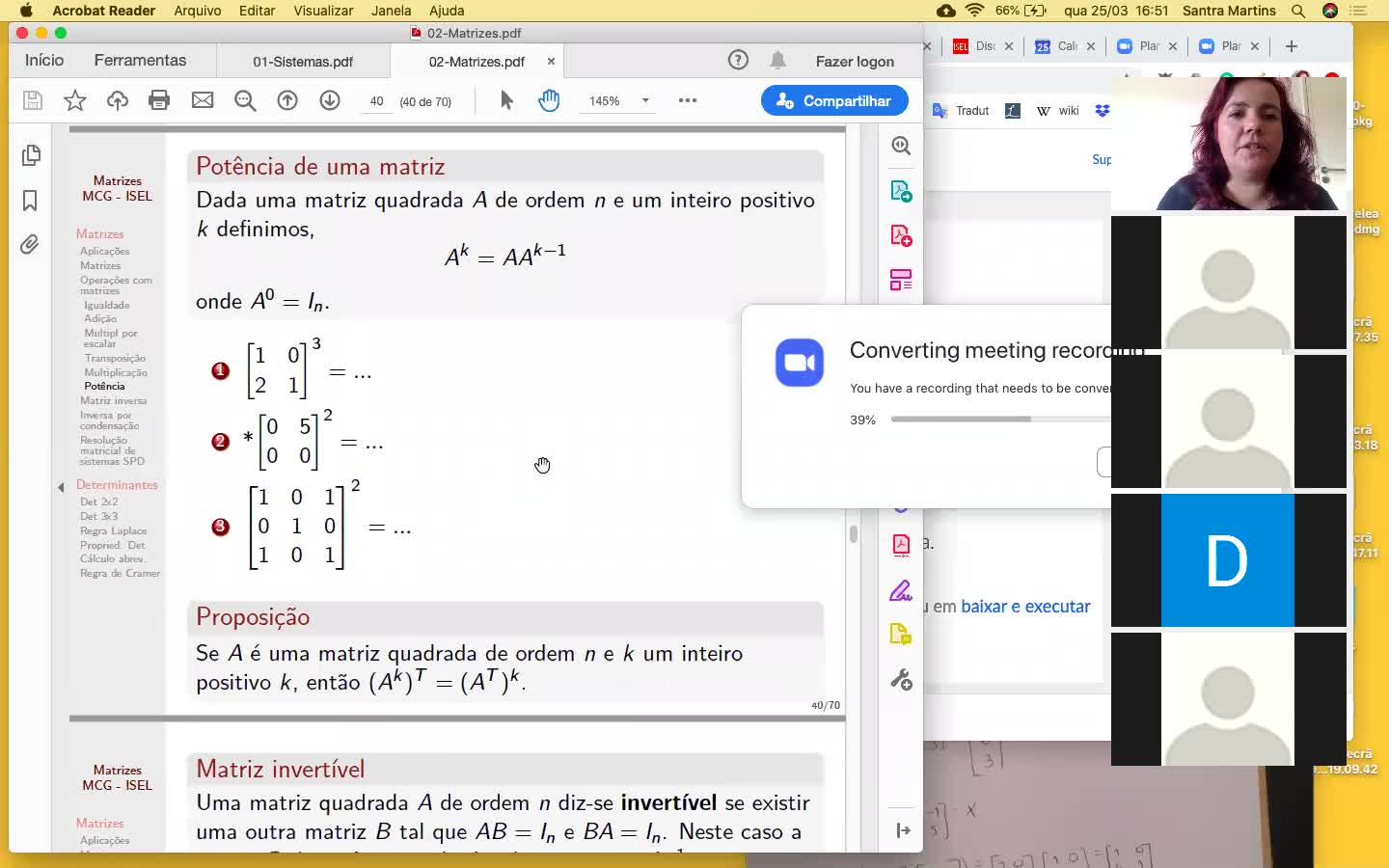The image size is (1389, 868).
Task: Open the Comment note tool in right pane
Action: [901, 635]
